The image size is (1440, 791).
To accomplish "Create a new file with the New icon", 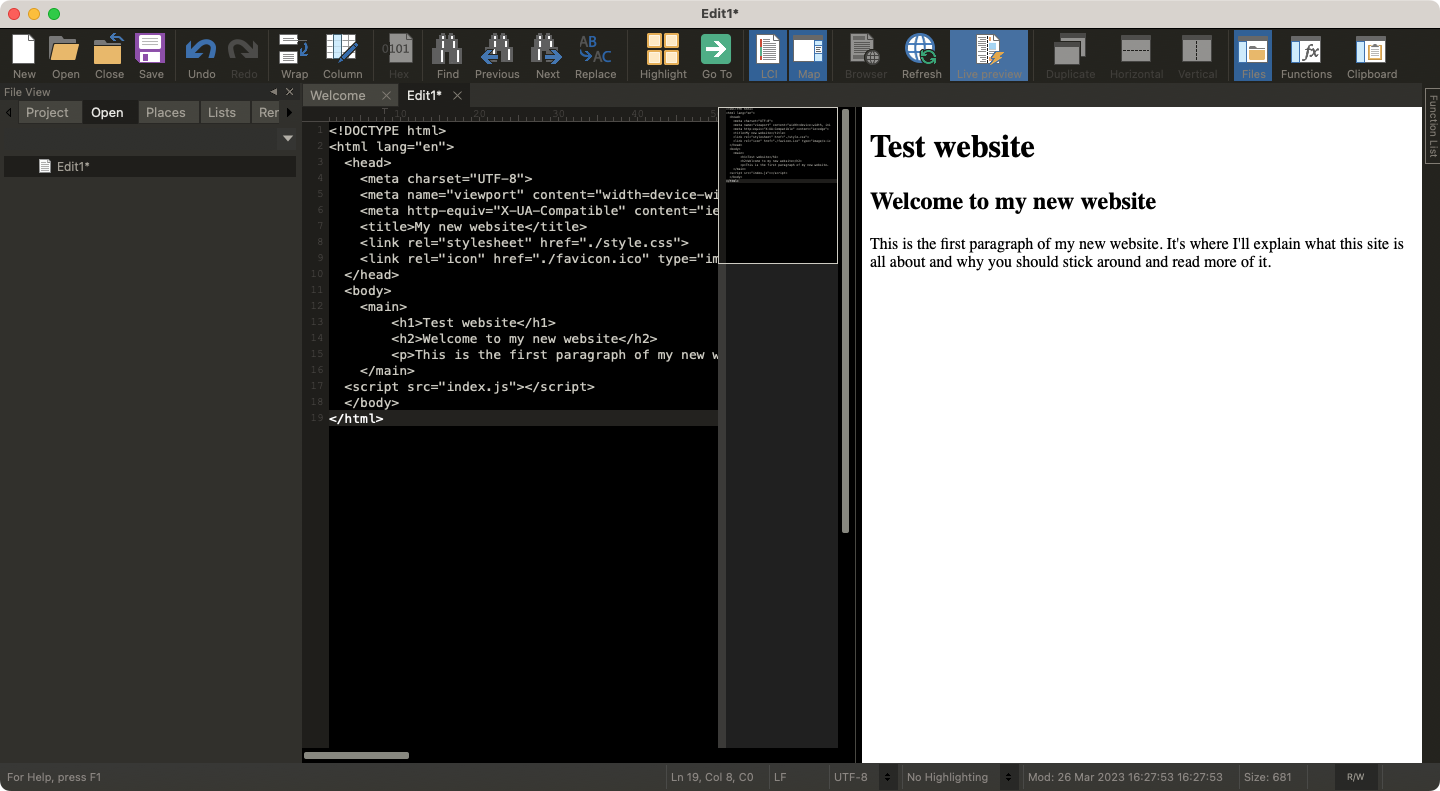I will point(24,56).
